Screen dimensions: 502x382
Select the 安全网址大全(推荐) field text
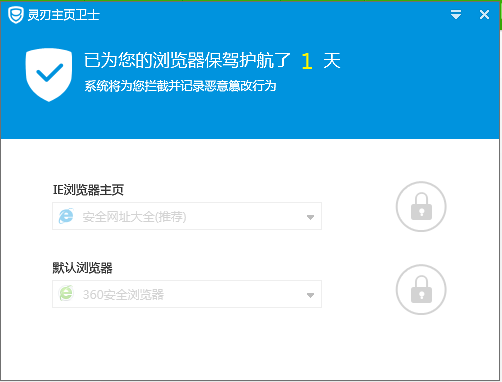click(134, 217)
